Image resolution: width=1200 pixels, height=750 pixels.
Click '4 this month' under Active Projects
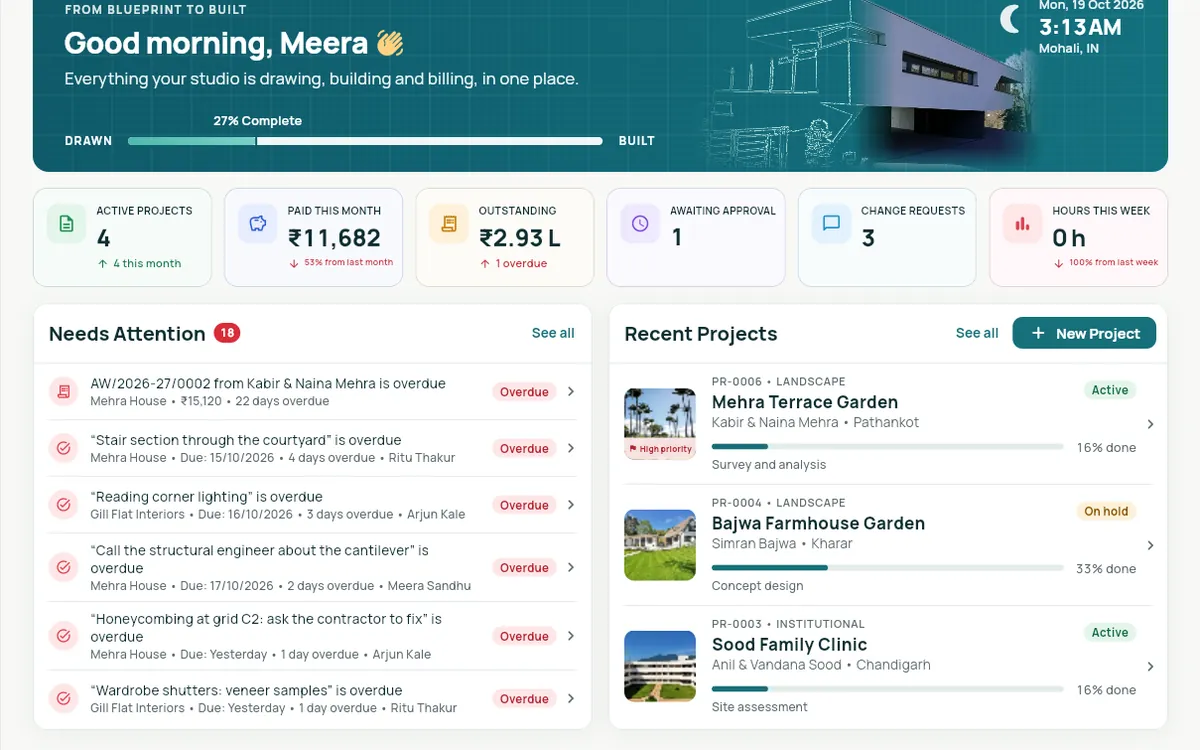pos(139,264)
